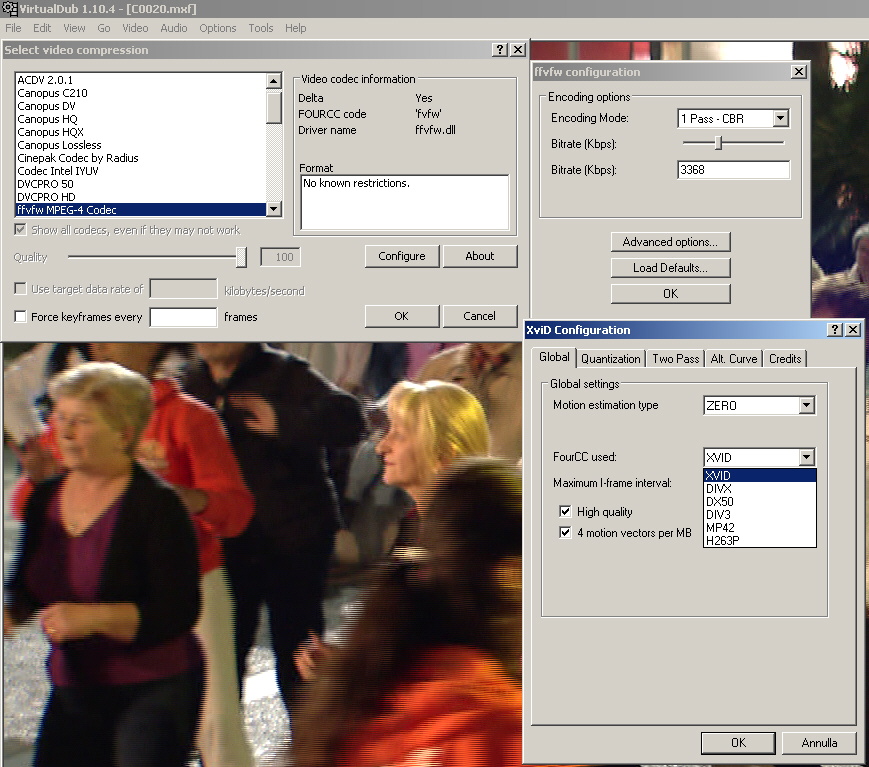Click codec list scrollbar down arrow

pyautogui.click(x=274, y=209)
